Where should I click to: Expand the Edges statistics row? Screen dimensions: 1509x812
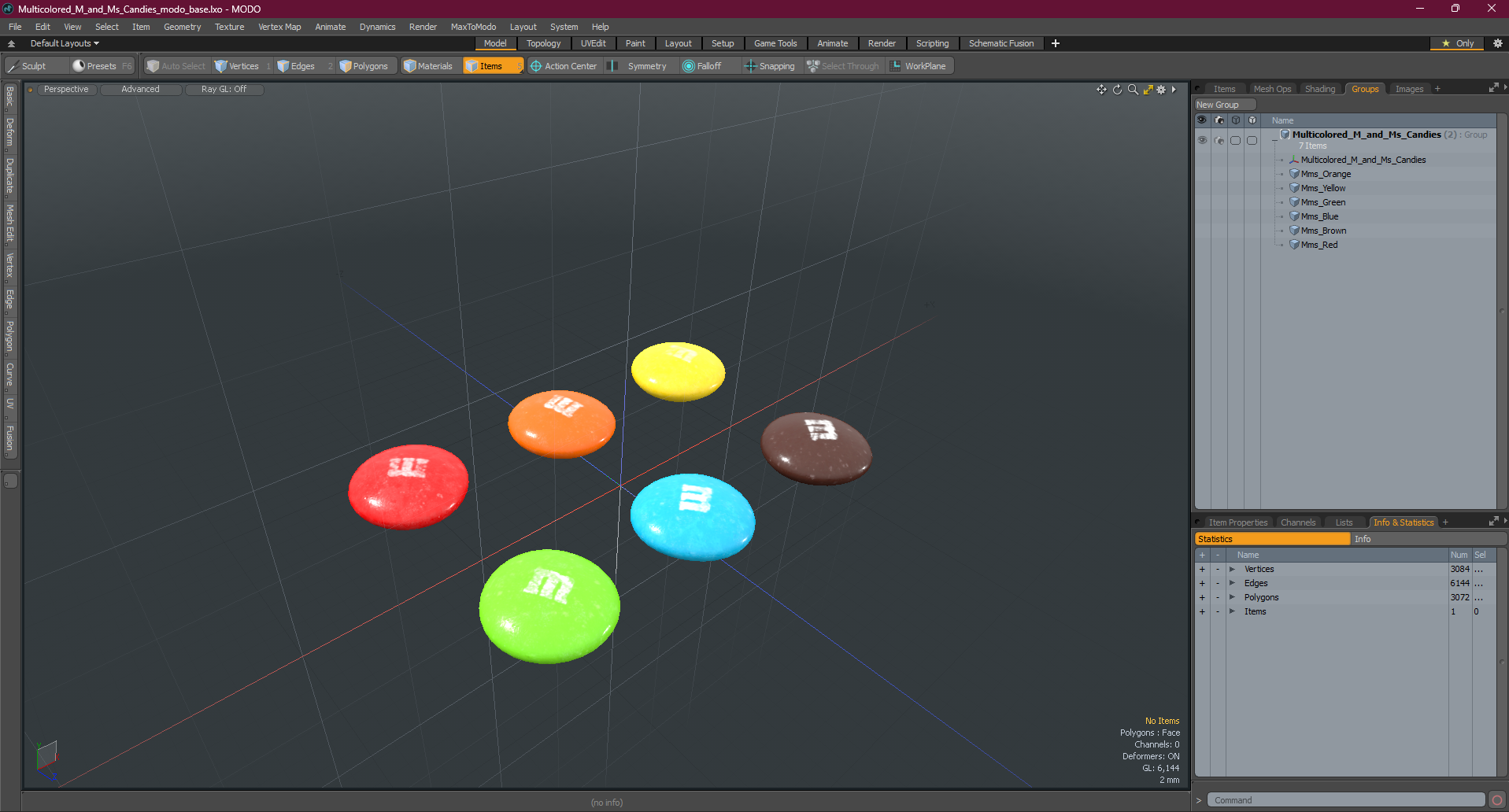1232,583
